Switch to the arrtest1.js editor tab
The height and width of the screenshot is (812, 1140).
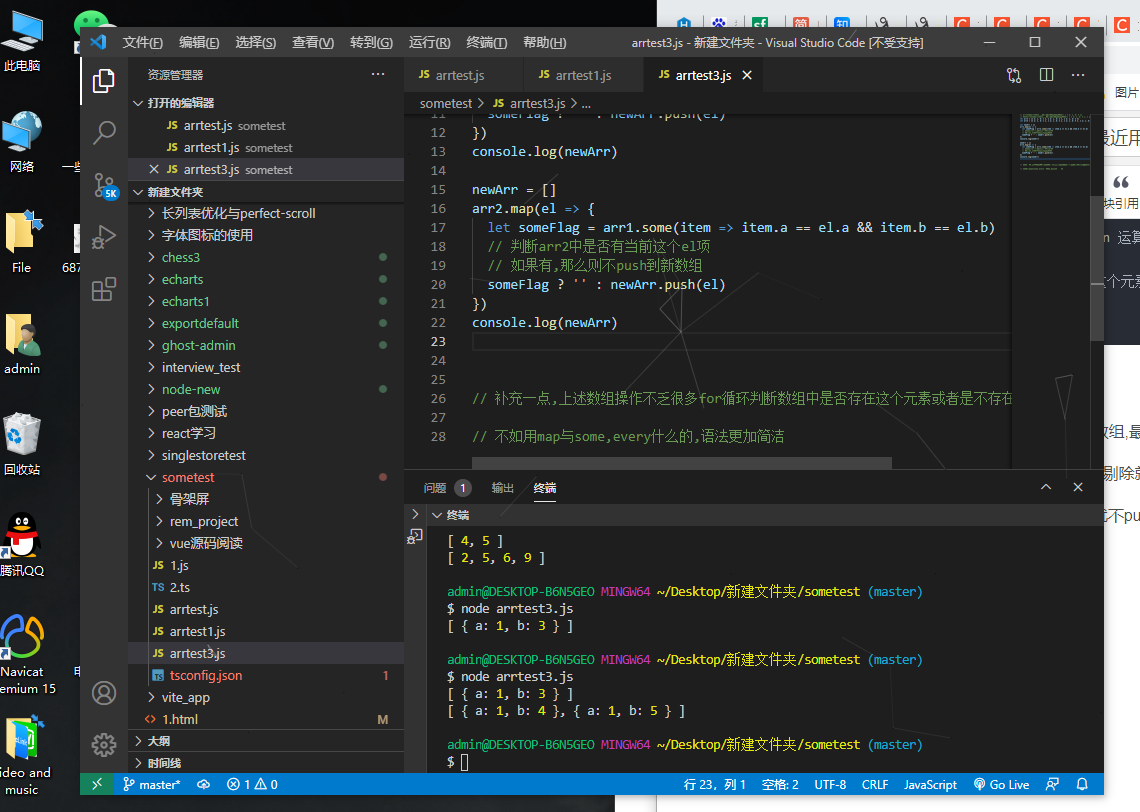pyautogui.click(x=583, y=76)
